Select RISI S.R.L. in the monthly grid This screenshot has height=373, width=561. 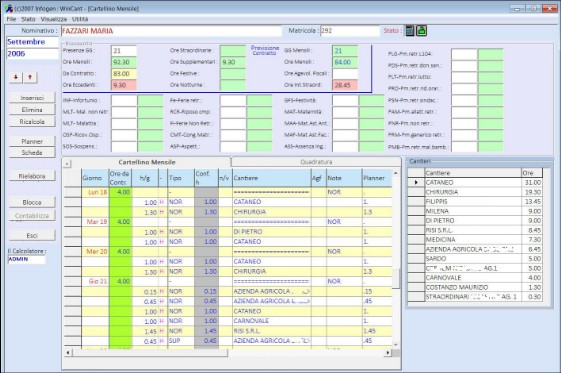tap(272, 331)
